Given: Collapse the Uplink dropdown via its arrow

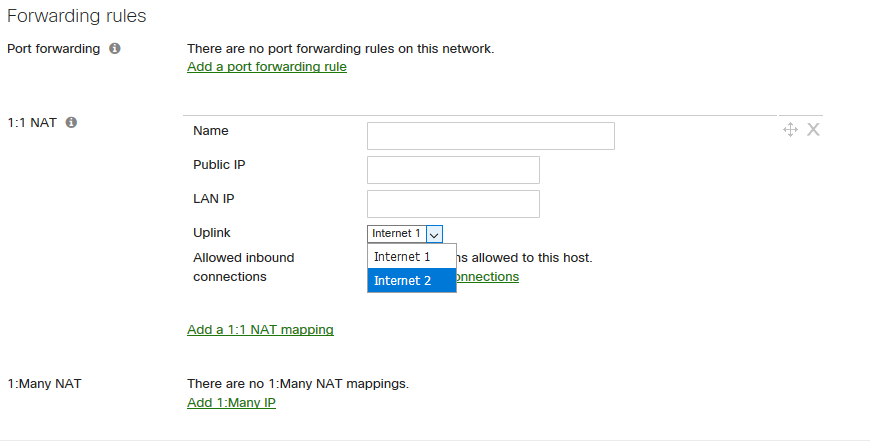Looking at the screenshot, I should [x=434, y=234].
